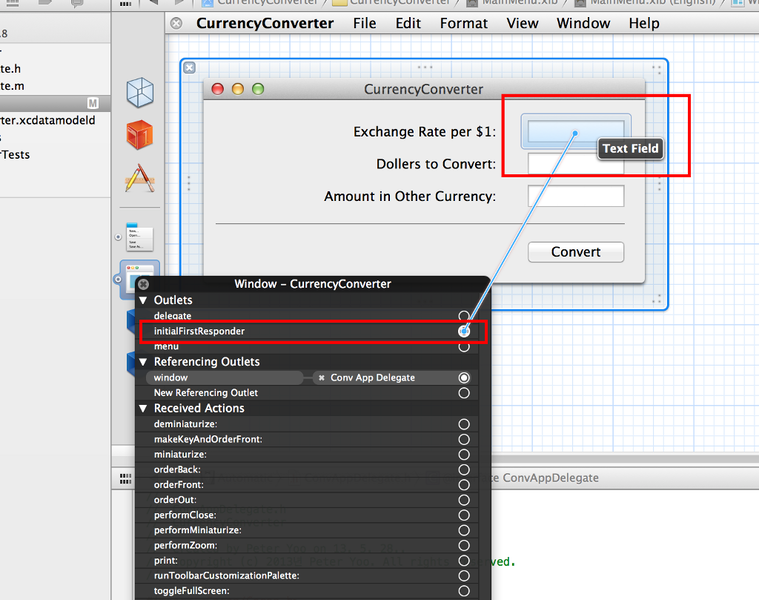Image resolution: width=759 pixels, height=600 pixels.
Task: Select the Main Menu object icon
Action: (x=140, y=238)
